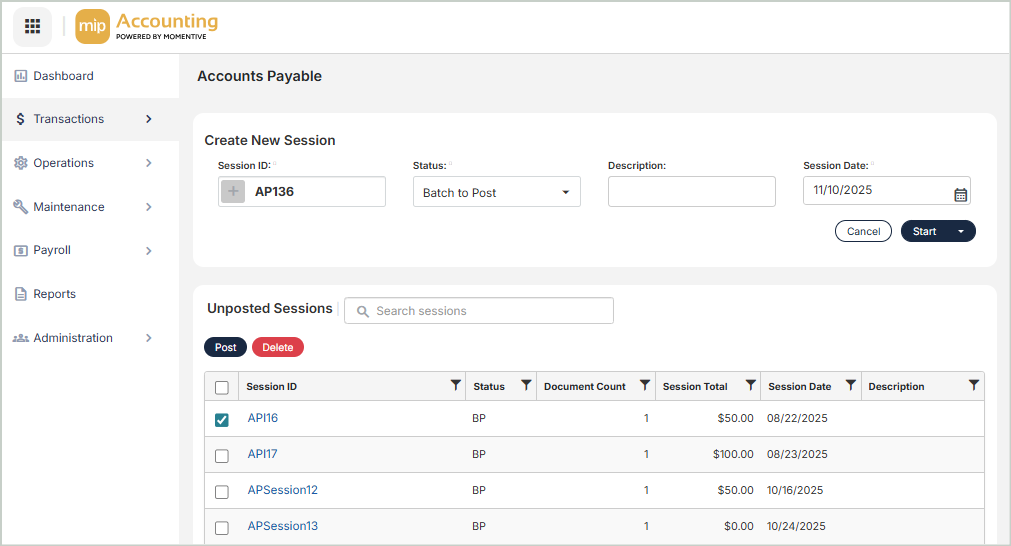The width and height of the screenshot is (1011, 546).
Task: Open the Status dropdown showing Batch to Post
Action: (x=496, y=192)
